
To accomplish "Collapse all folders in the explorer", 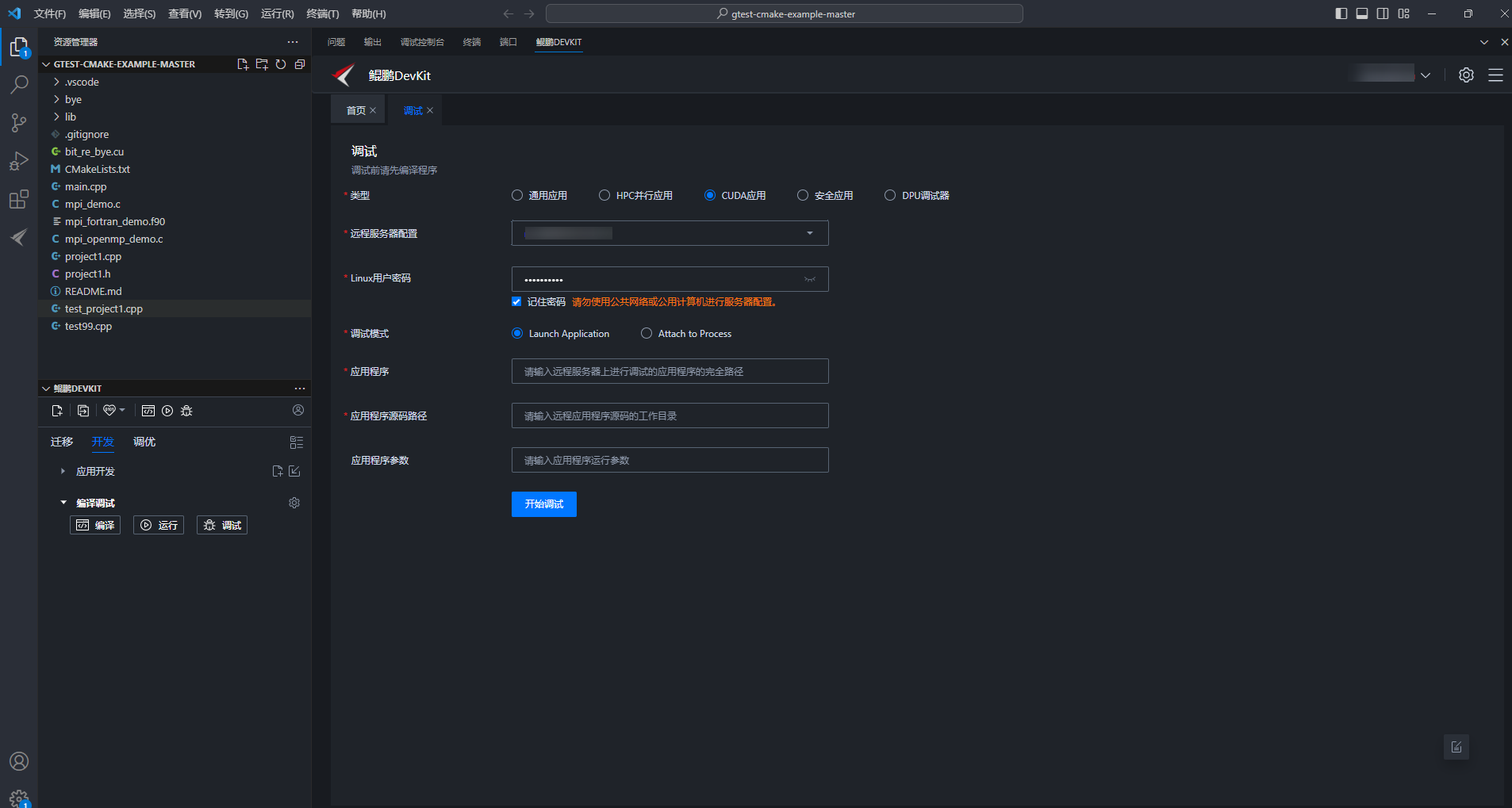I will pyautogui.click(x=300, y=64).
